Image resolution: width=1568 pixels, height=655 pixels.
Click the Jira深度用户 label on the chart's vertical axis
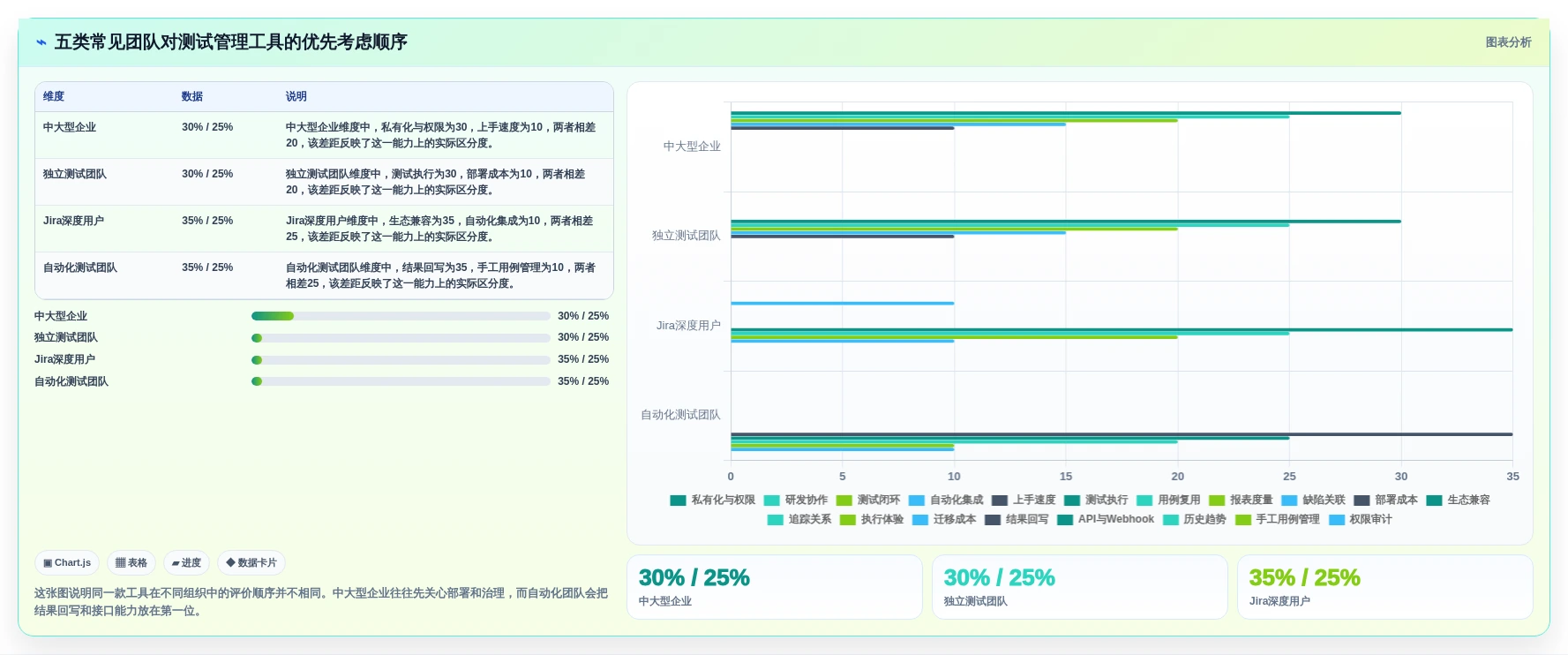[688, 326]
